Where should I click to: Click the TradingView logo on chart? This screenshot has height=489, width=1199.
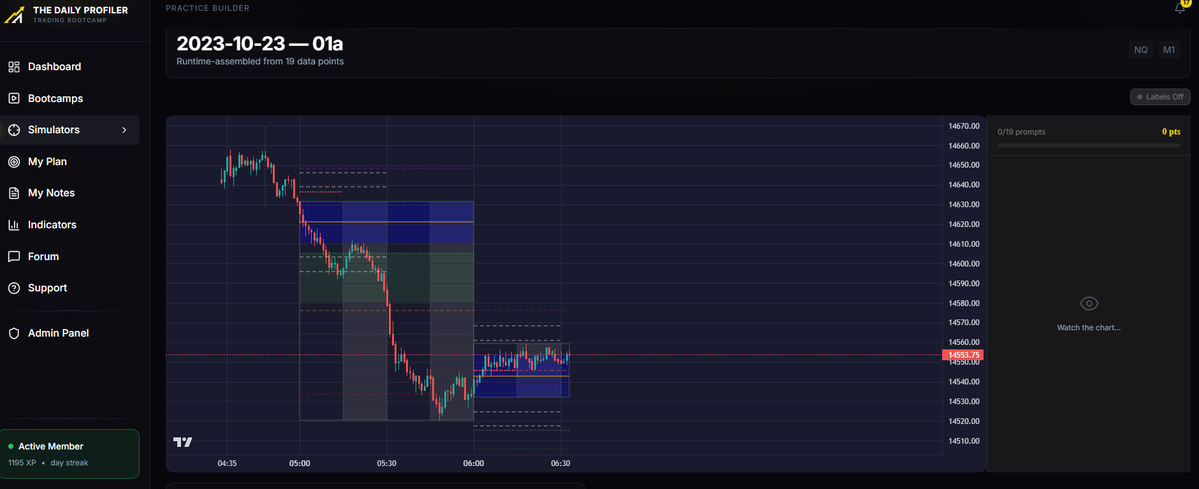click(x=183, y=442)
